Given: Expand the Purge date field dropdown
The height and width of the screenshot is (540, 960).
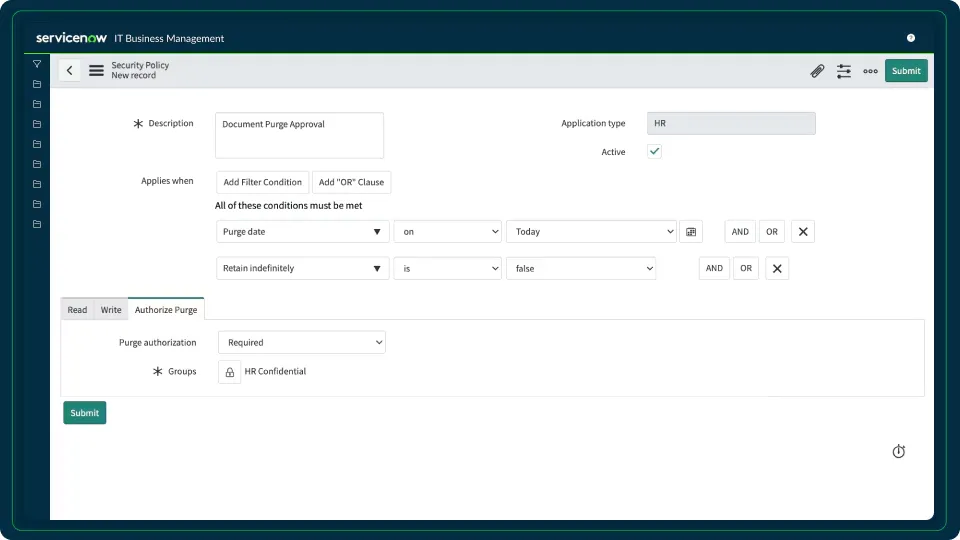Looking at the screenshot, I should pos(302,232).
